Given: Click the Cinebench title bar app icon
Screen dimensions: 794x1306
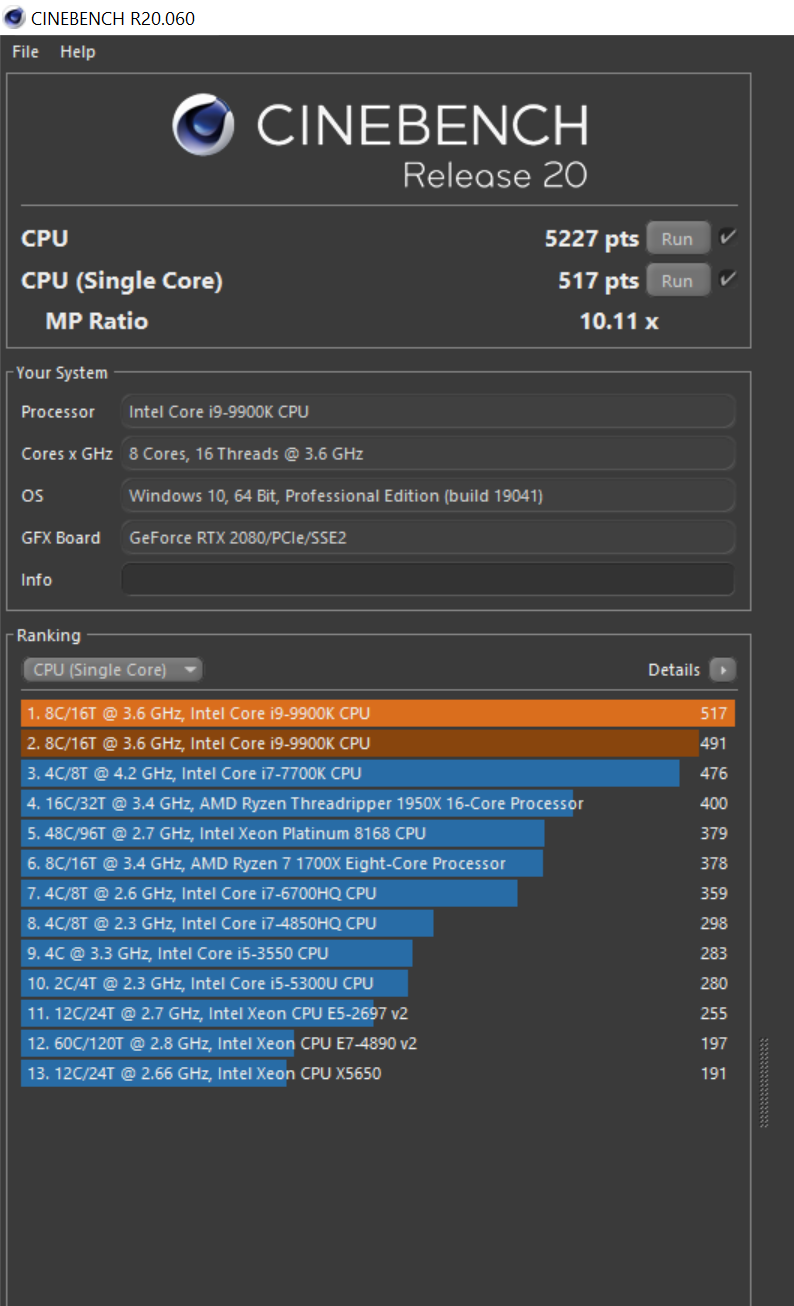Looking at the screenshot, I should (15, 17).
